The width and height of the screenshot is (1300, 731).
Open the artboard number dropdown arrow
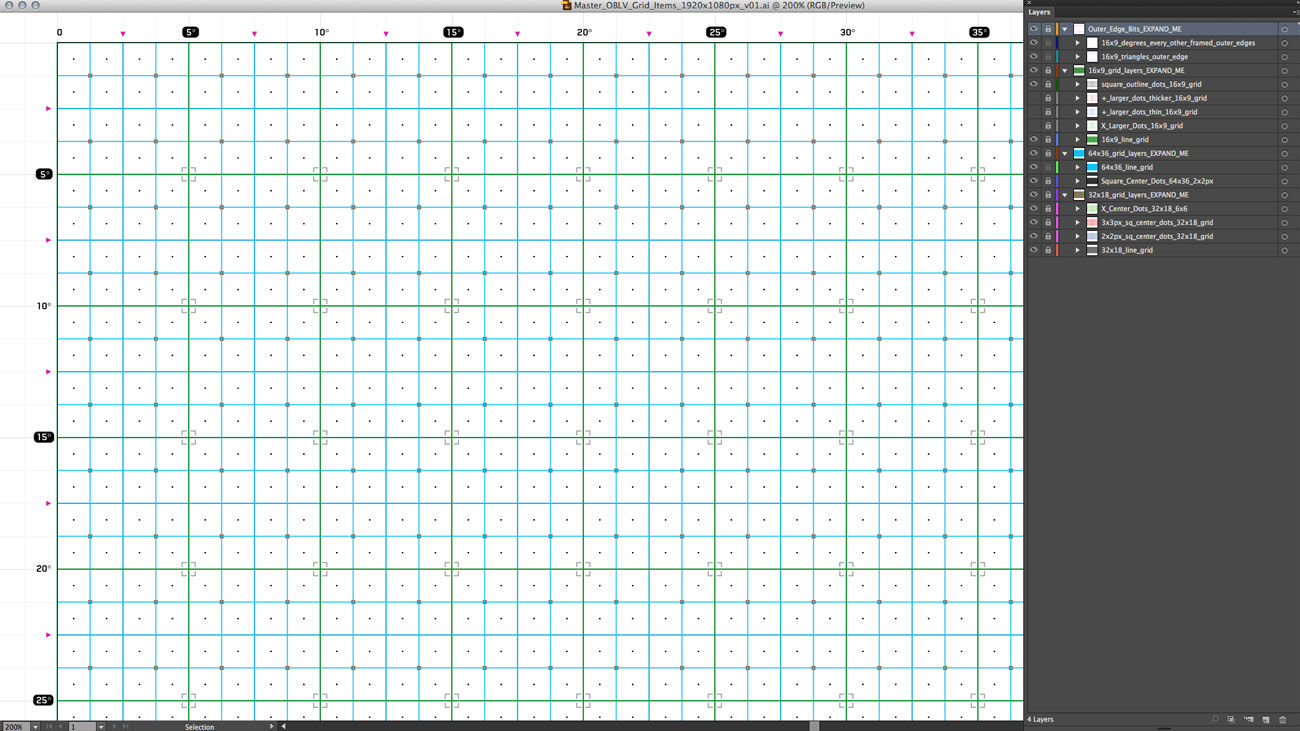tap(101, 726)
